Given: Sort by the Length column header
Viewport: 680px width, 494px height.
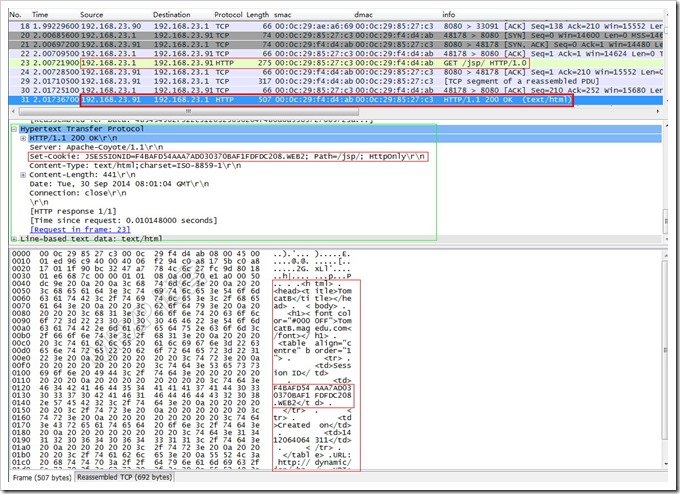Looking at the screenshot, I should (258, 15).
